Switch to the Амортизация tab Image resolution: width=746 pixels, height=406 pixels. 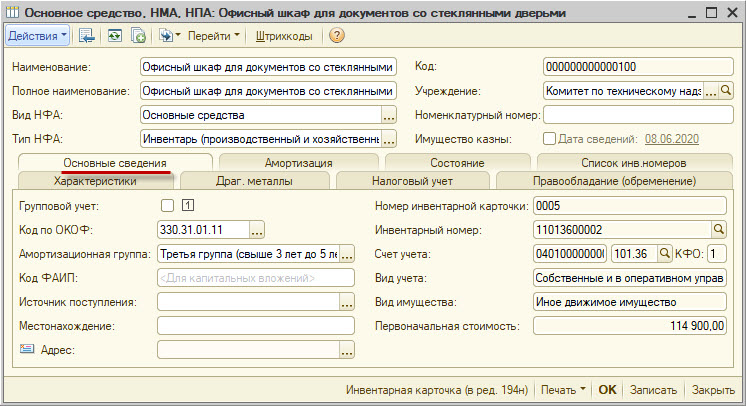click(x=299, y=163)
